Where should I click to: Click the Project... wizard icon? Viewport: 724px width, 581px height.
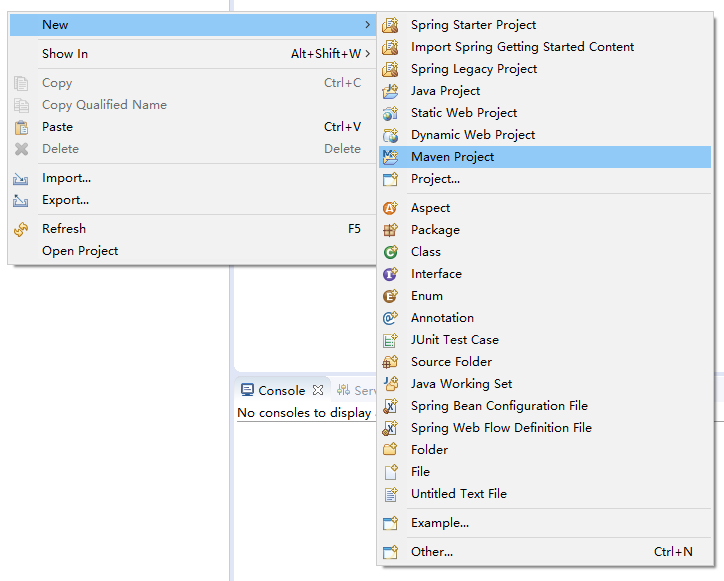click(x=390, y=179)
